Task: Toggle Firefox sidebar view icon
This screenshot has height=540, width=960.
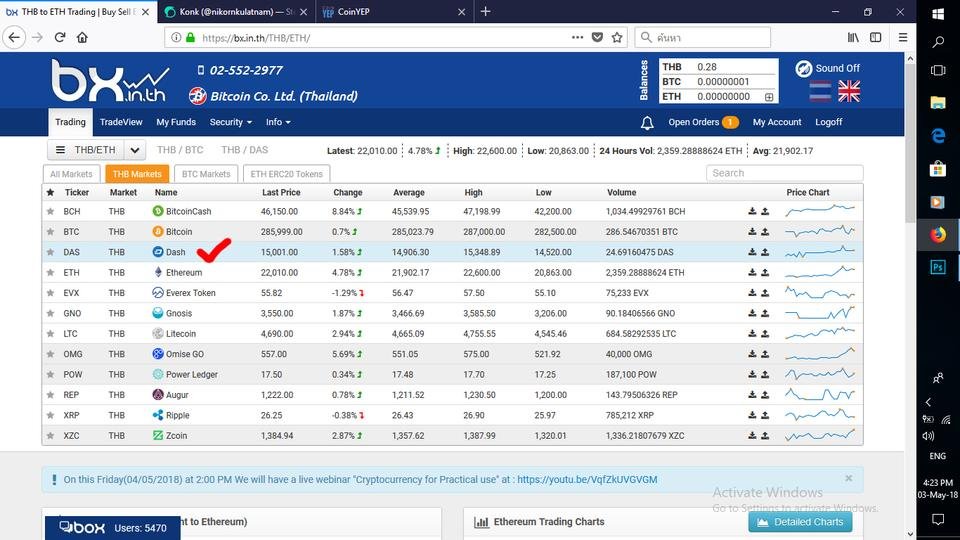Action: point(876,37)
